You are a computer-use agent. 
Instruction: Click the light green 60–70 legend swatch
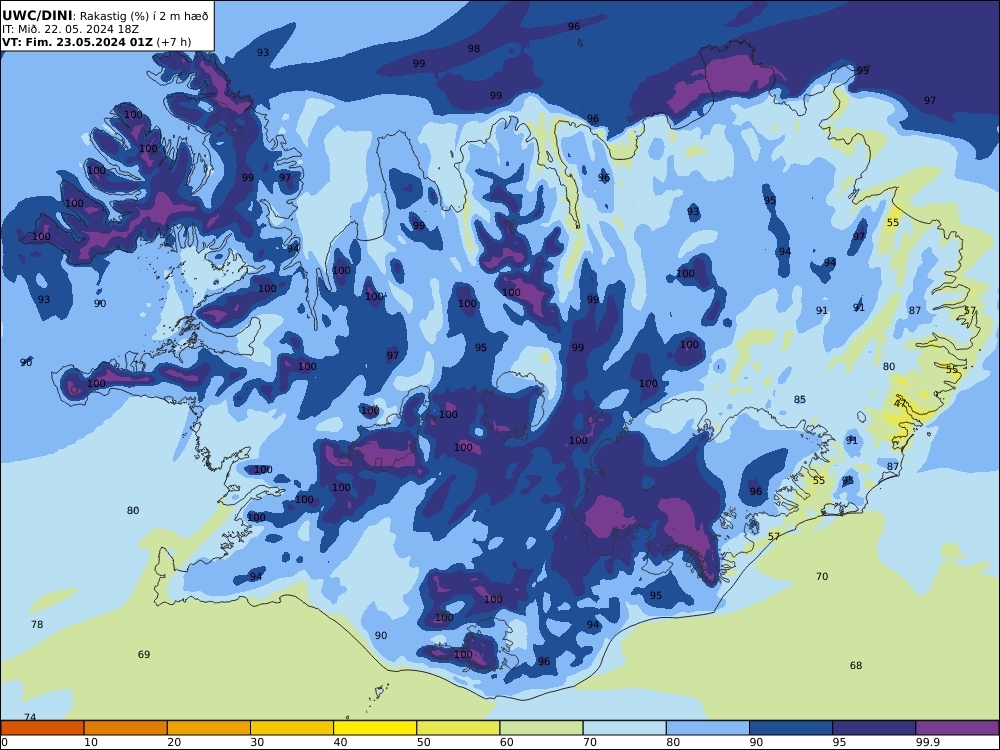coord(541,728)
